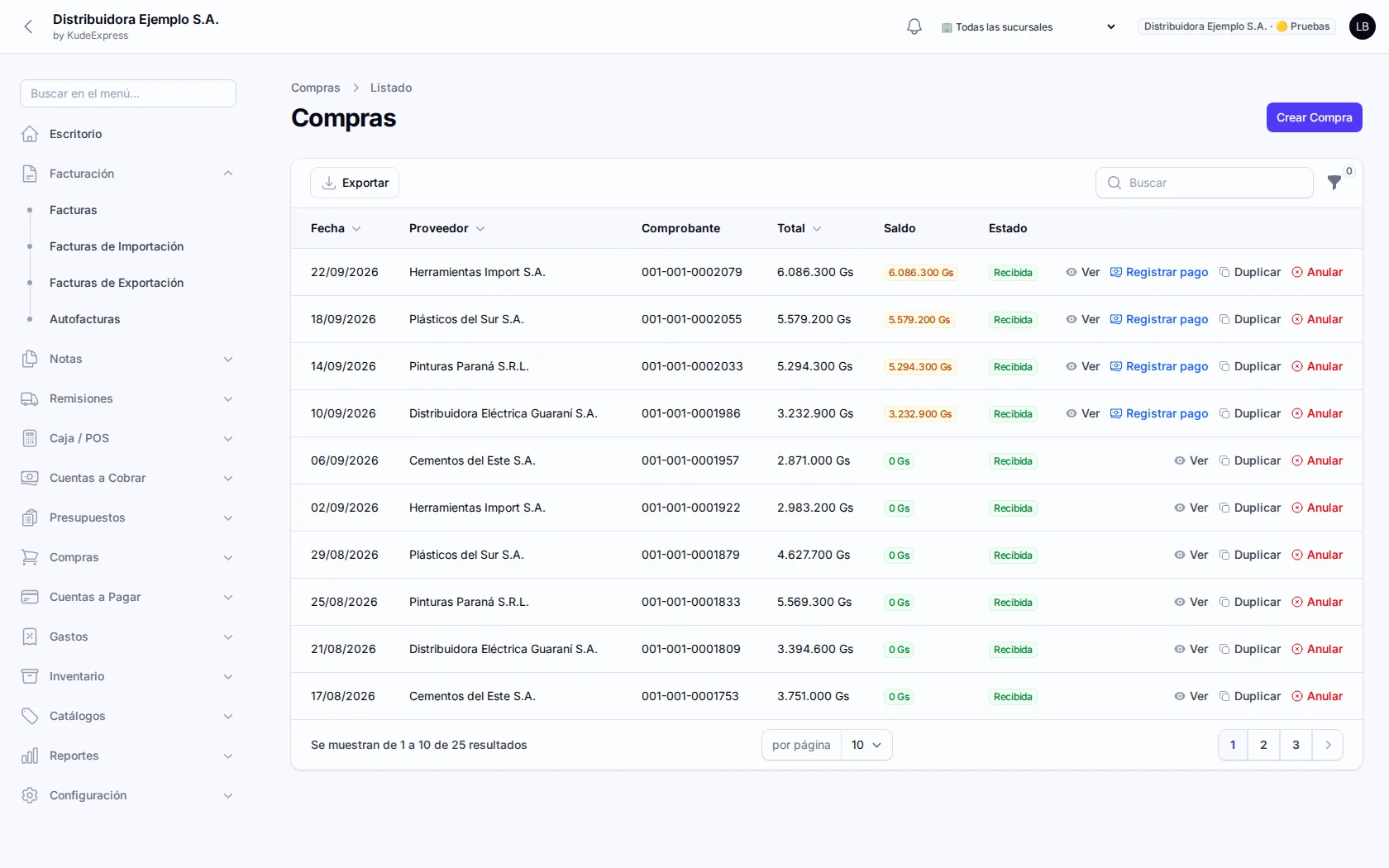Go to next page with arrow
Image resolution: width=1389 pixels, height=868 pixels.
pyautogui.click(x=1328, y=745)
